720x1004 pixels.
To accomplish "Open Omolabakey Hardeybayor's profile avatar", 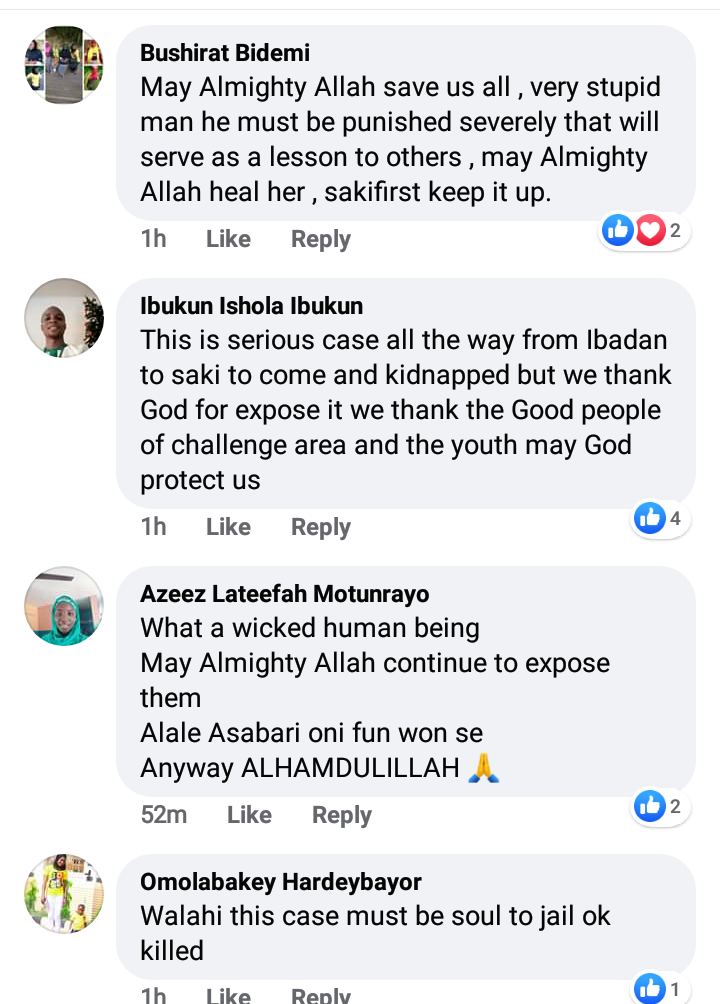I will pyautogui.click(x=64, y=893).
